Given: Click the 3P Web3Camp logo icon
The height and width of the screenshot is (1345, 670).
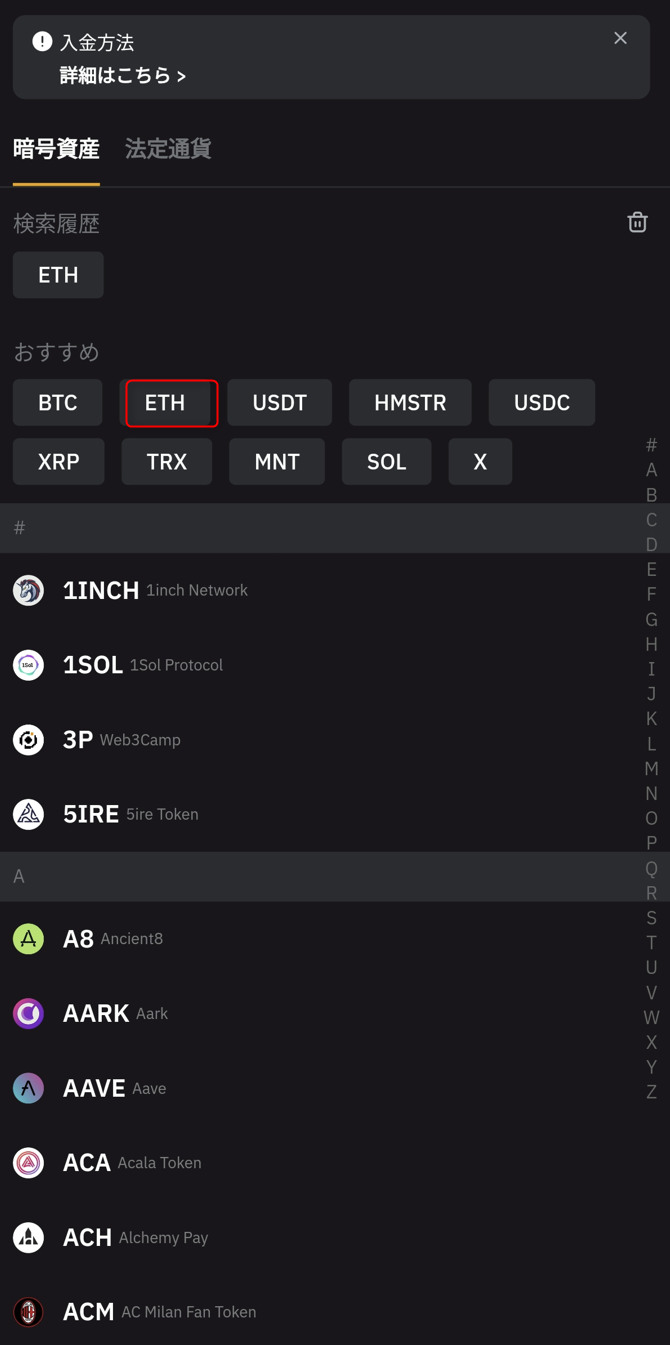Looking at the screenshot, I should (28, 740).
